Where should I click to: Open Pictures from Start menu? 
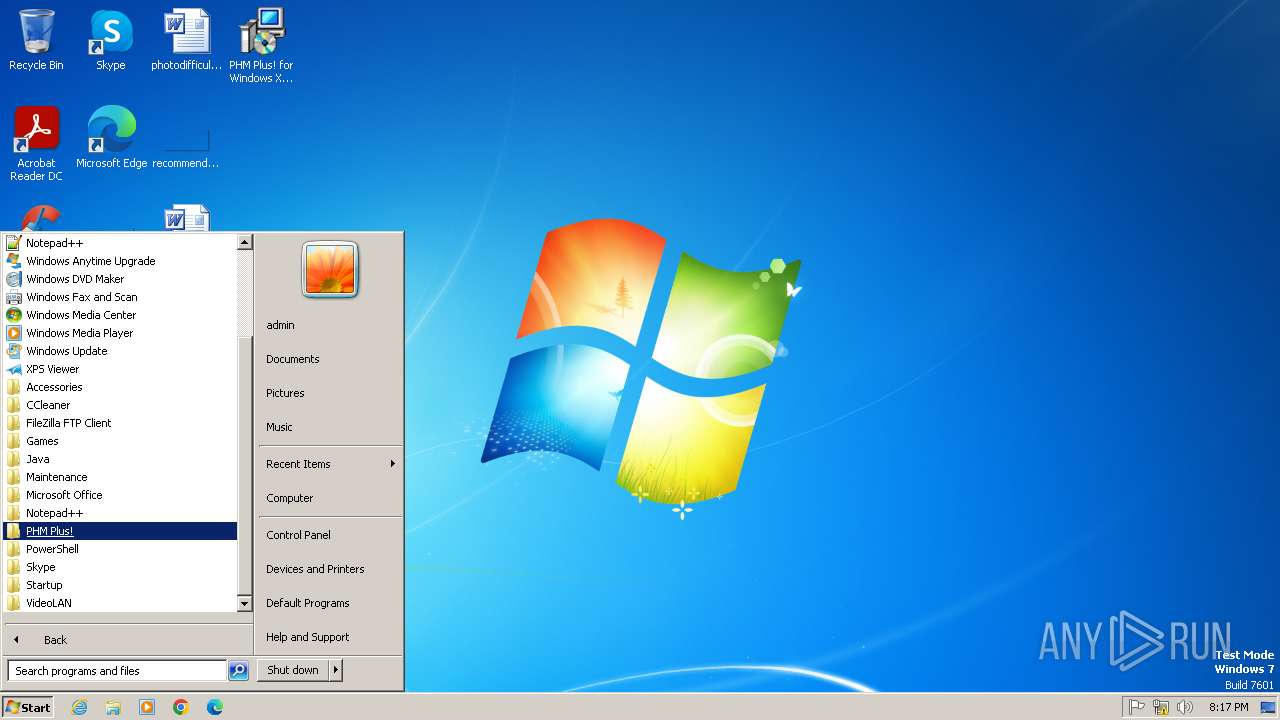pos(330,393)
